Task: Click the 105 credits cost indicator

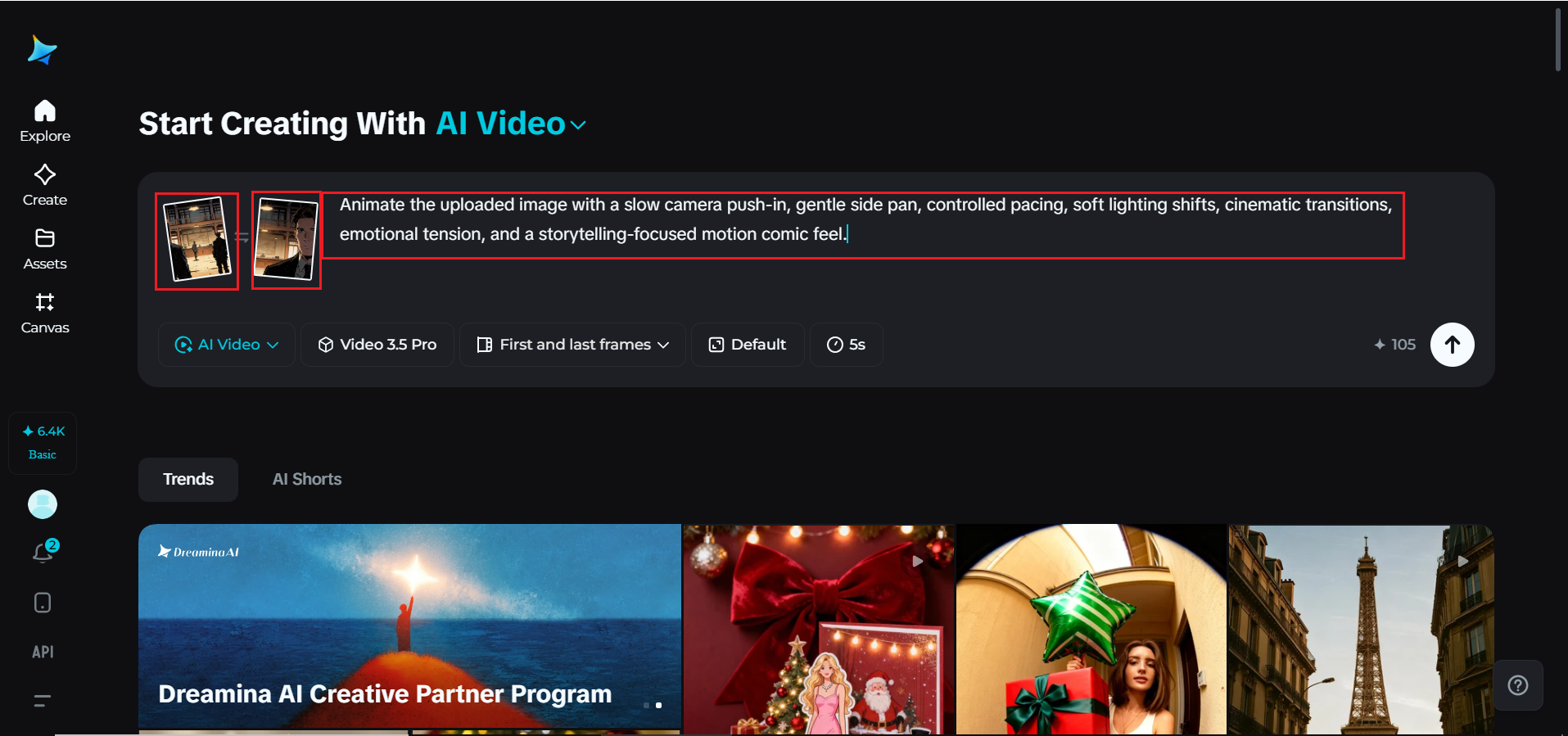Action: coord(1395,345)
